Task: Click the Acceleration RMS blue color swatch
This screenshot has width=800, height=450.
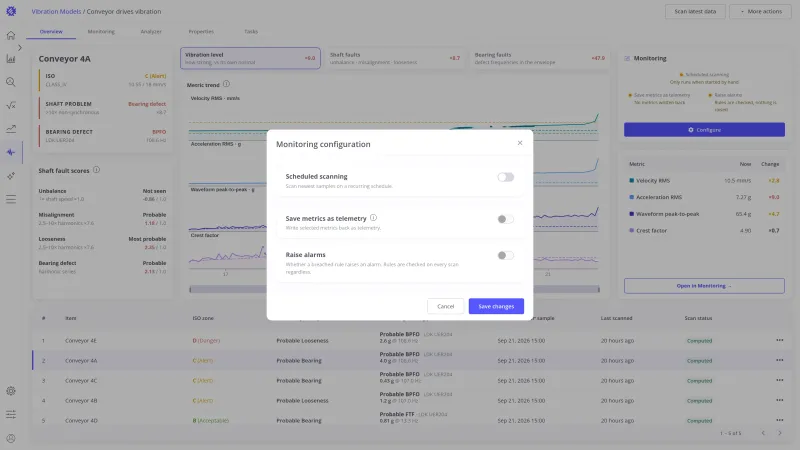Action: [x=632, y=197]
